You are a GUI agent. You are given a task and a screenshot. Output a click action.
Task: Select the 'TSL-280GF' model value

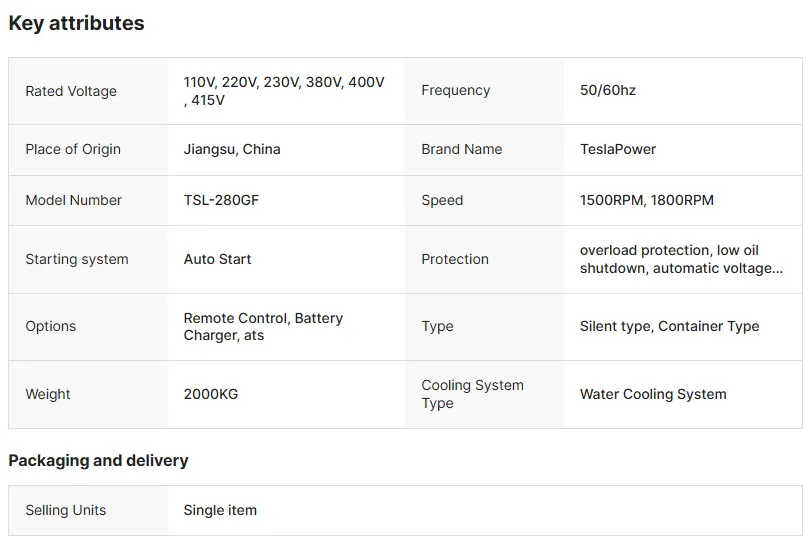(x=221, y=200)
